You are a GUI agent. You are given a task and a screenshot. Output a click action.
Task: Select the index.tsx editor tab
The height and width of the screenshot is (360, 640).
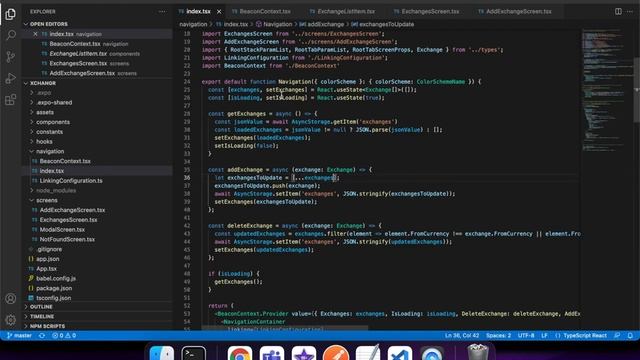198,11
